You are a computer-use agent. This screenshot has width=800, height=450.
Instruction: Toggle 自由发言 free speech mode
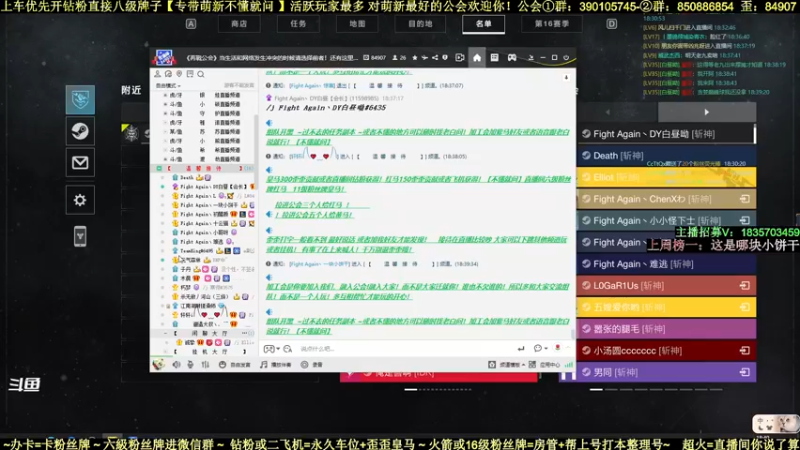[235, 365]
